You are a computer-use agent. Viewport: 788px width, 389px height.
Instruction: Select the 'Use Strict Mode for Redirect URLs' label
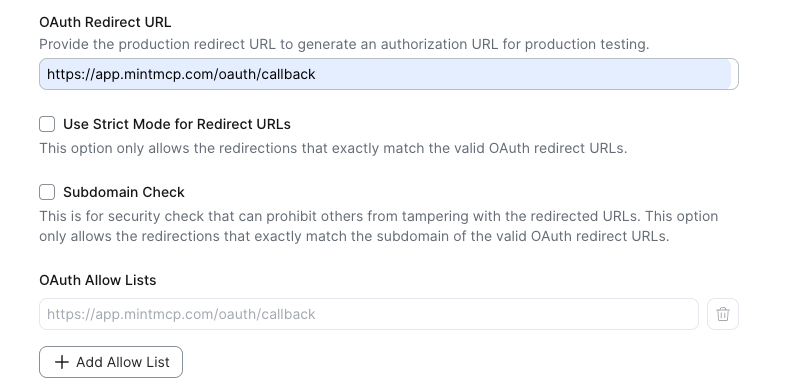(x=177, y=124)
